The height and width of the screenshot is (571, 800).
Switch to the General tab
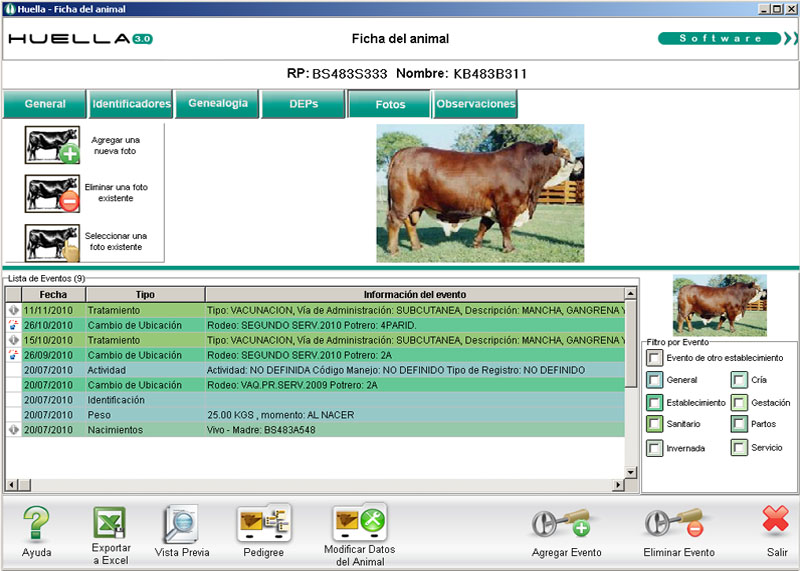[44, 104]
